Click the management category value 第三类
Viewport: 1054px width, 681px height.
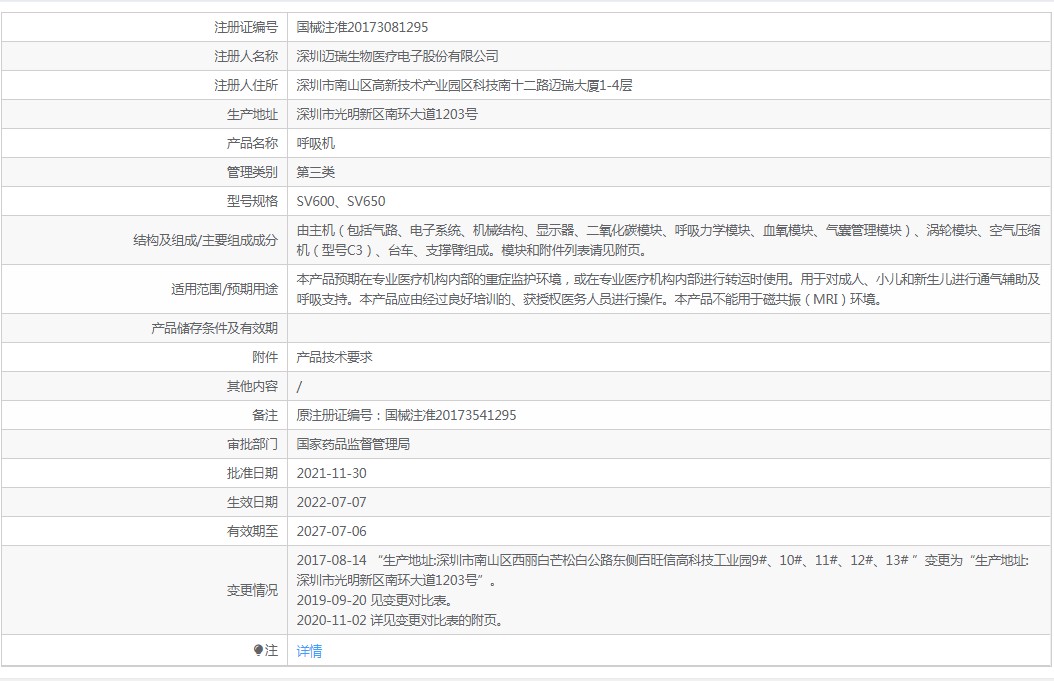(316, 172)
